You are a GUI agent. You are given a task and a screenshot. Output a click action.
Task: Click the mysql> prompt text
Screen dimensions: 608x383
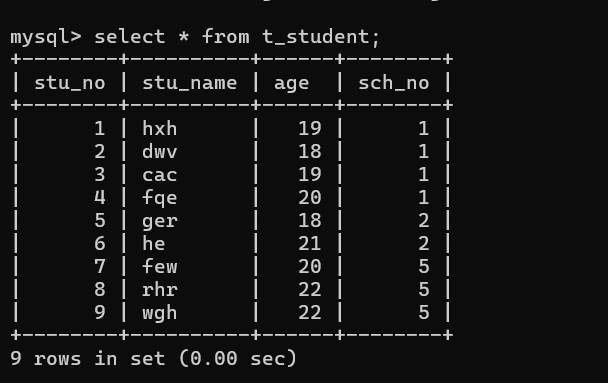pyautogui.click(x=46, y=38)
